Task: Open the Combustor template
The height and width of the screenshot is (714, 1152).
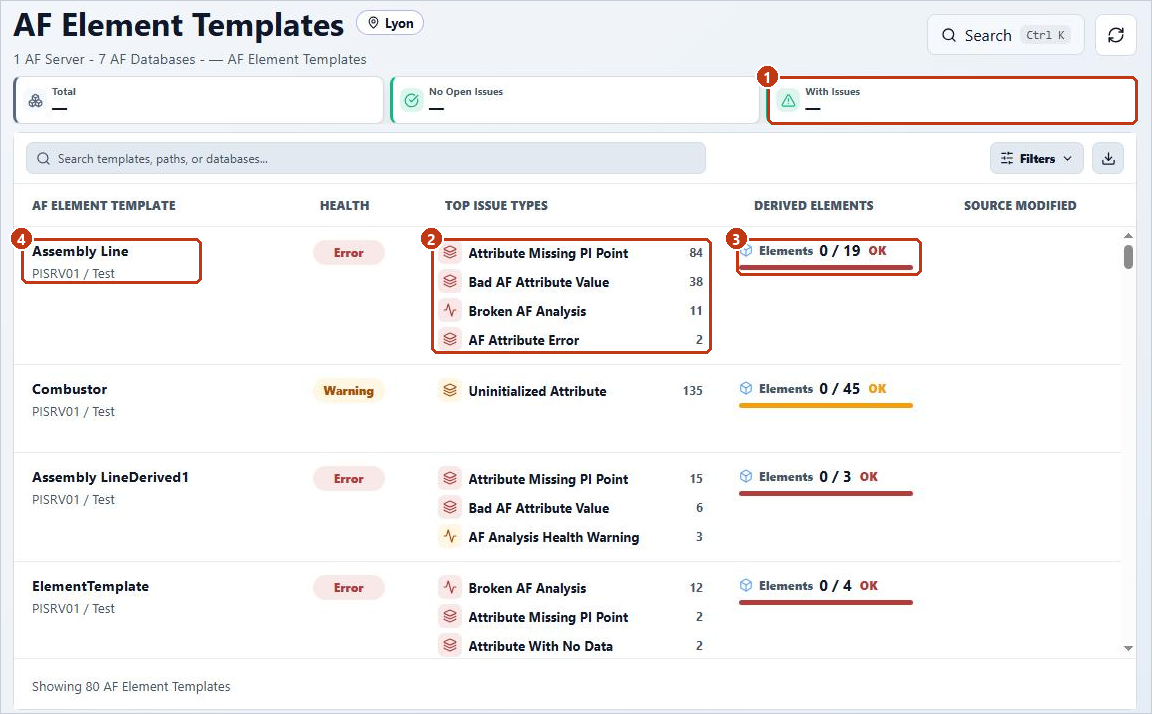Action: [x=69, y=389]
